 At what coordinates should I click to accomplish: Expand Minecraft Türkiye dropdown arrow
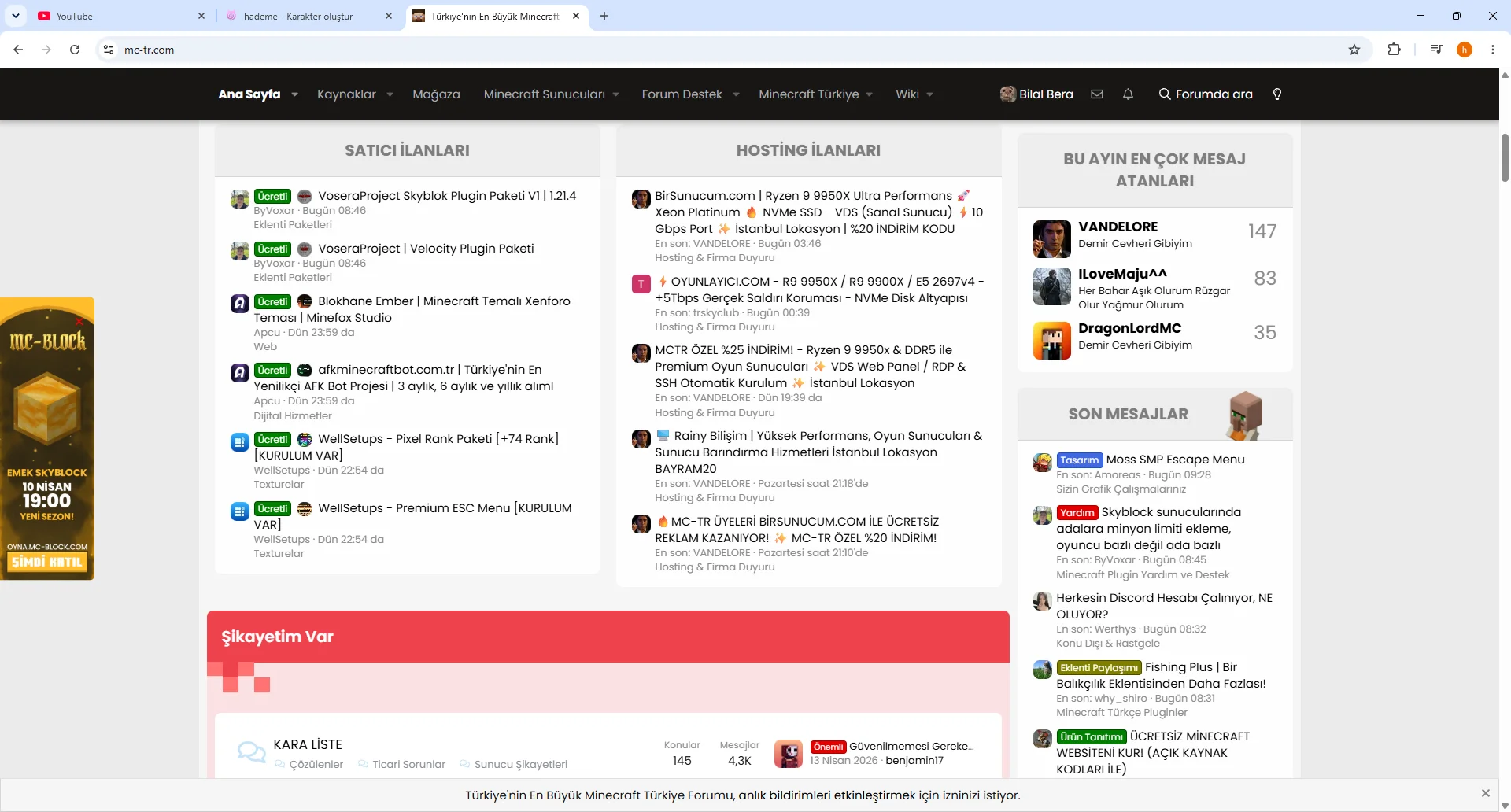pyautogui.click(x=870, y=94)
